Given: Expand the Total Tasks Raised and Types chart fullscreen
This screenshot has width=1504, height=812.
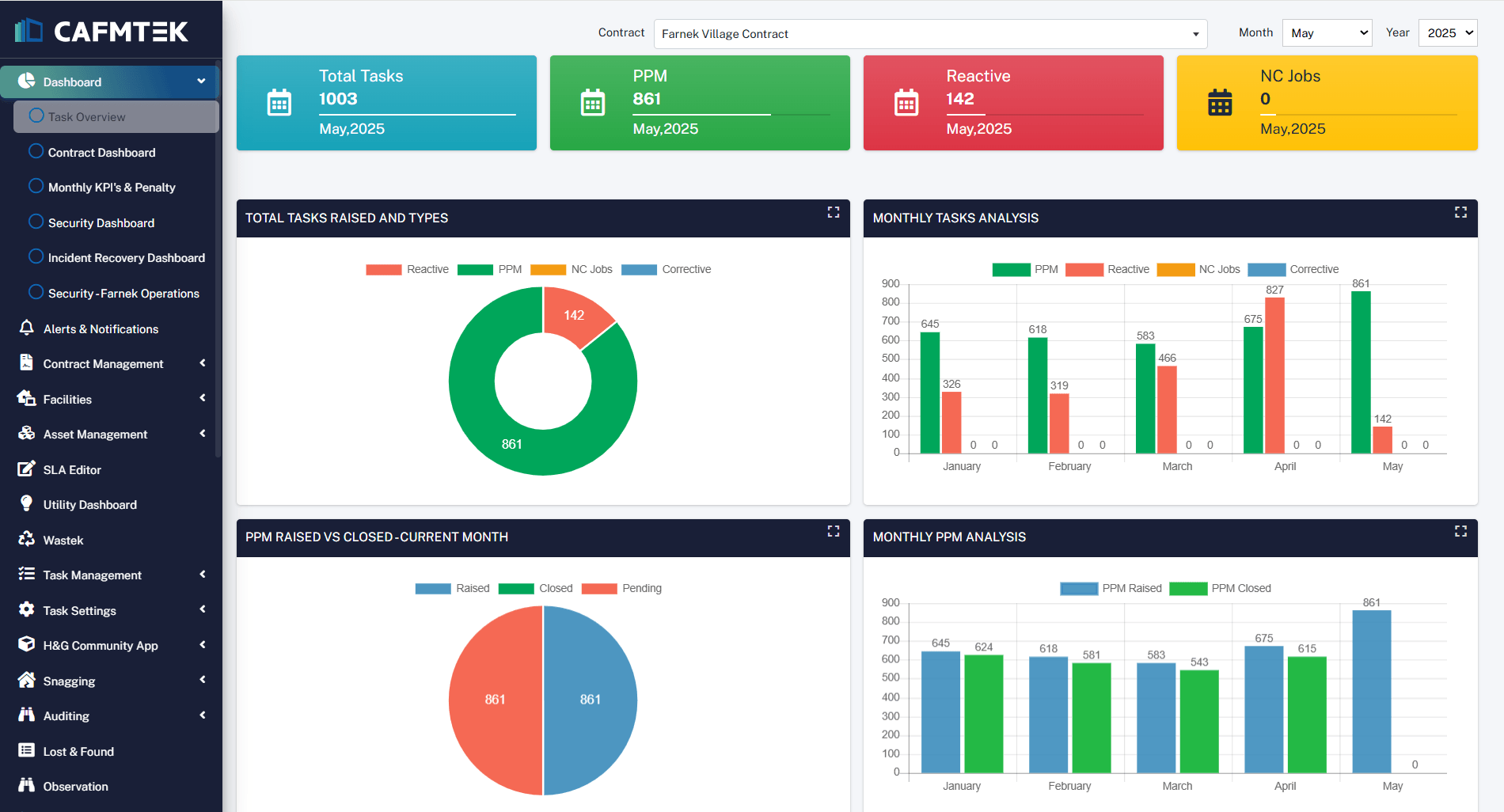Looking at the screenshot, I should pos(834,212).
